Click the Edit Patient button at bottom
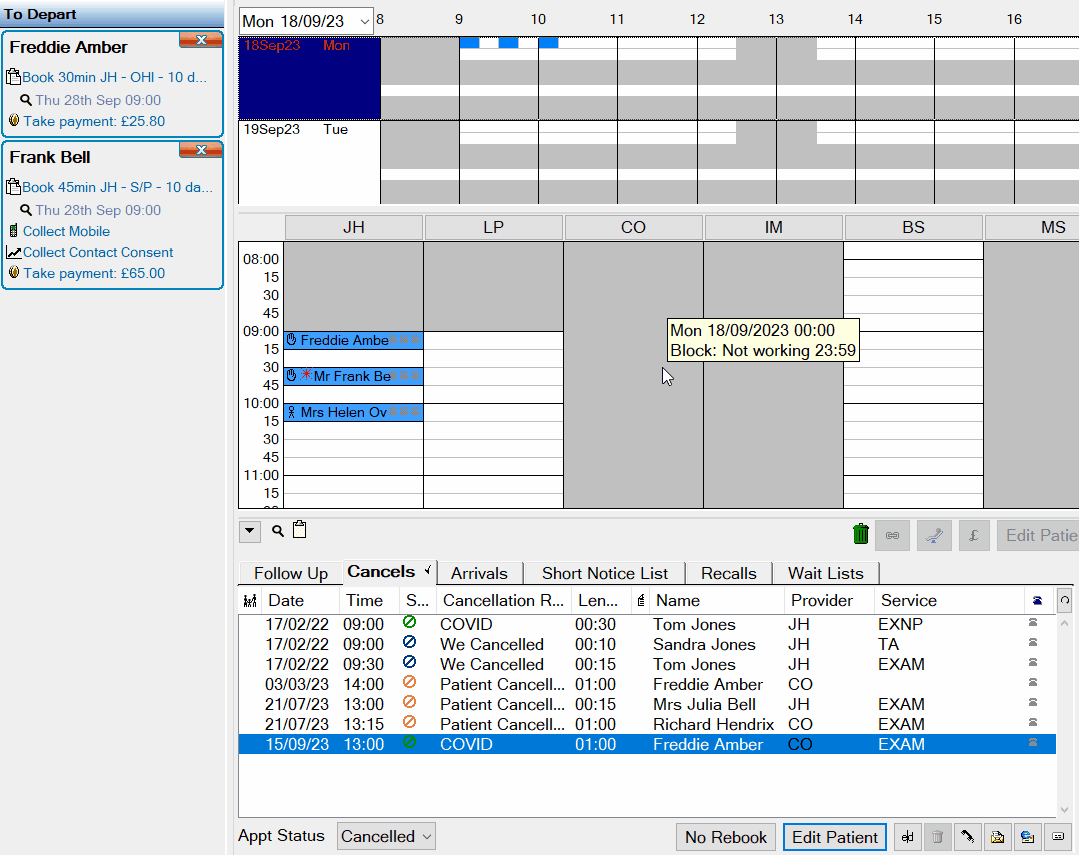The height and width of the screenshot is (855, 1079). 835,837
